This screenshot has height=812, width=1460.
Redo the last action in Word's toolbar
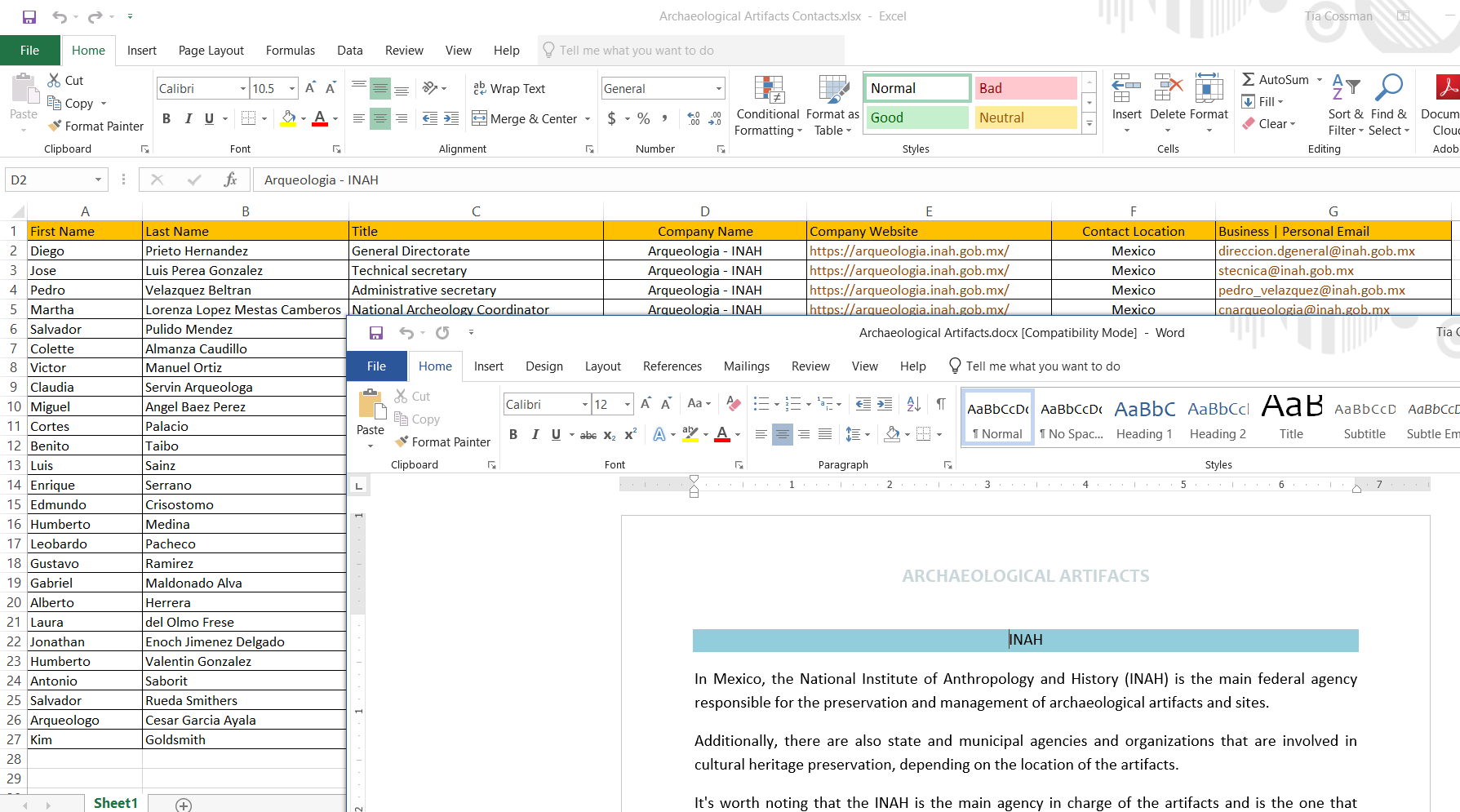442,332
